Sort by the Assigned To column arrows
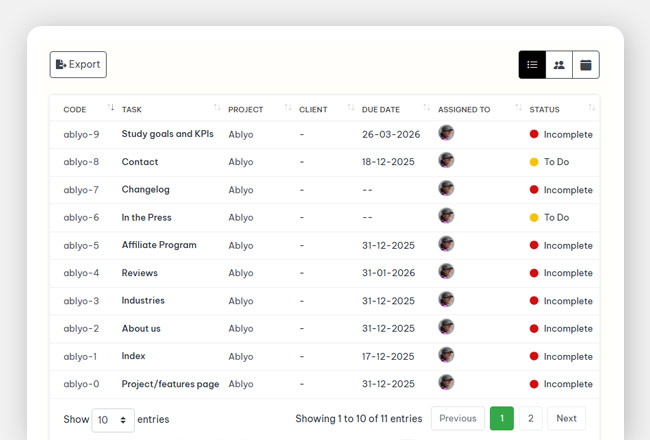The height and width of the screenshot is (440, 650). pyautogui.click(x=518, y=108)
